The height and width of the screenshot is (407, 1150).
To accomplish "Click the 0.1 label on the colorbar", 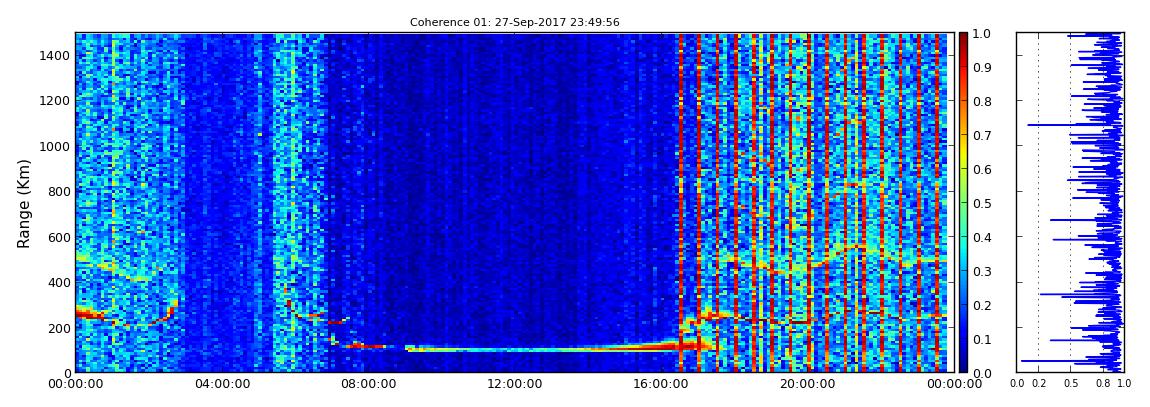I will pos(982,340).
